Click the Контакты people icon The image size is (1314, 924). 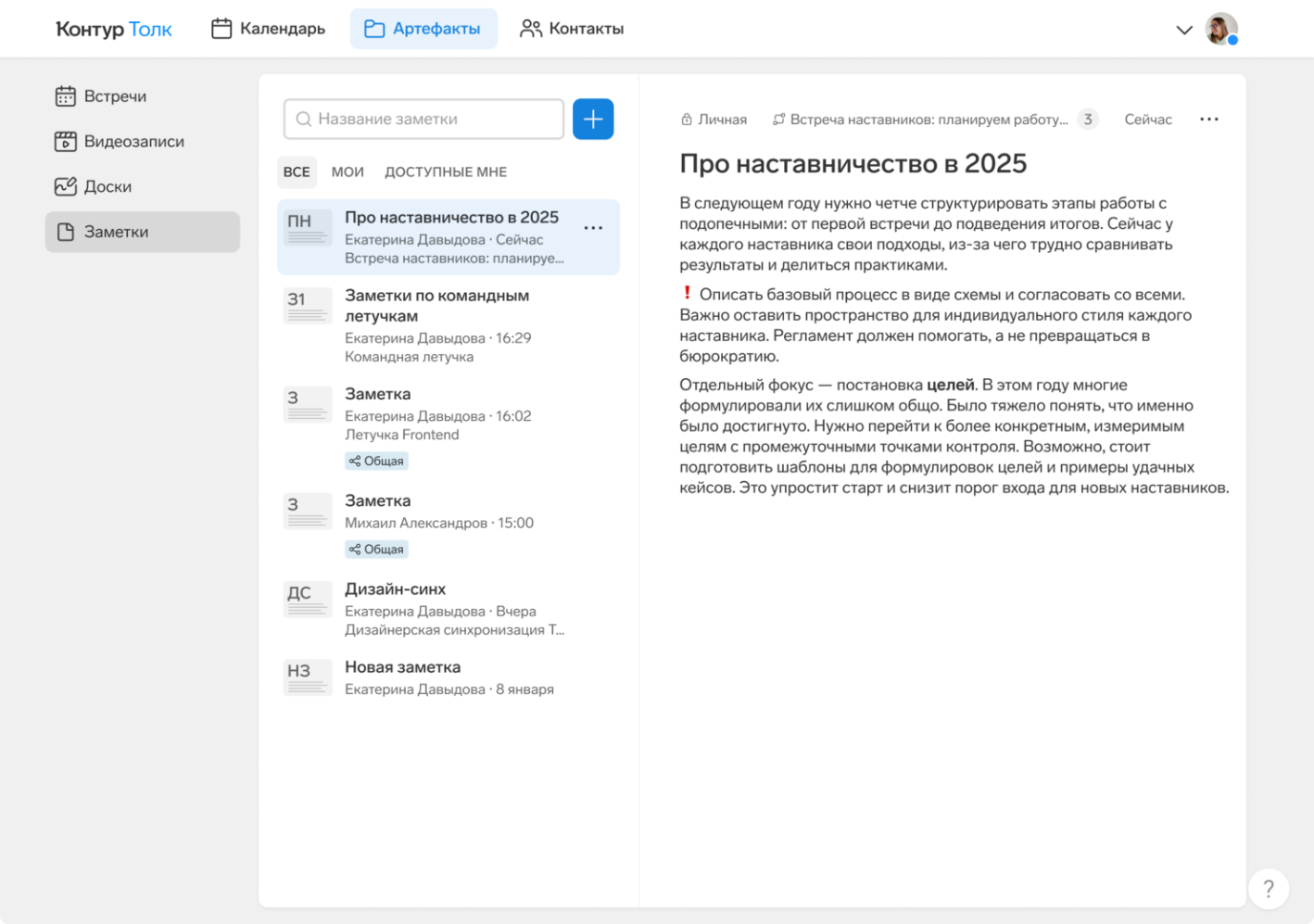(x=530, y=29)
